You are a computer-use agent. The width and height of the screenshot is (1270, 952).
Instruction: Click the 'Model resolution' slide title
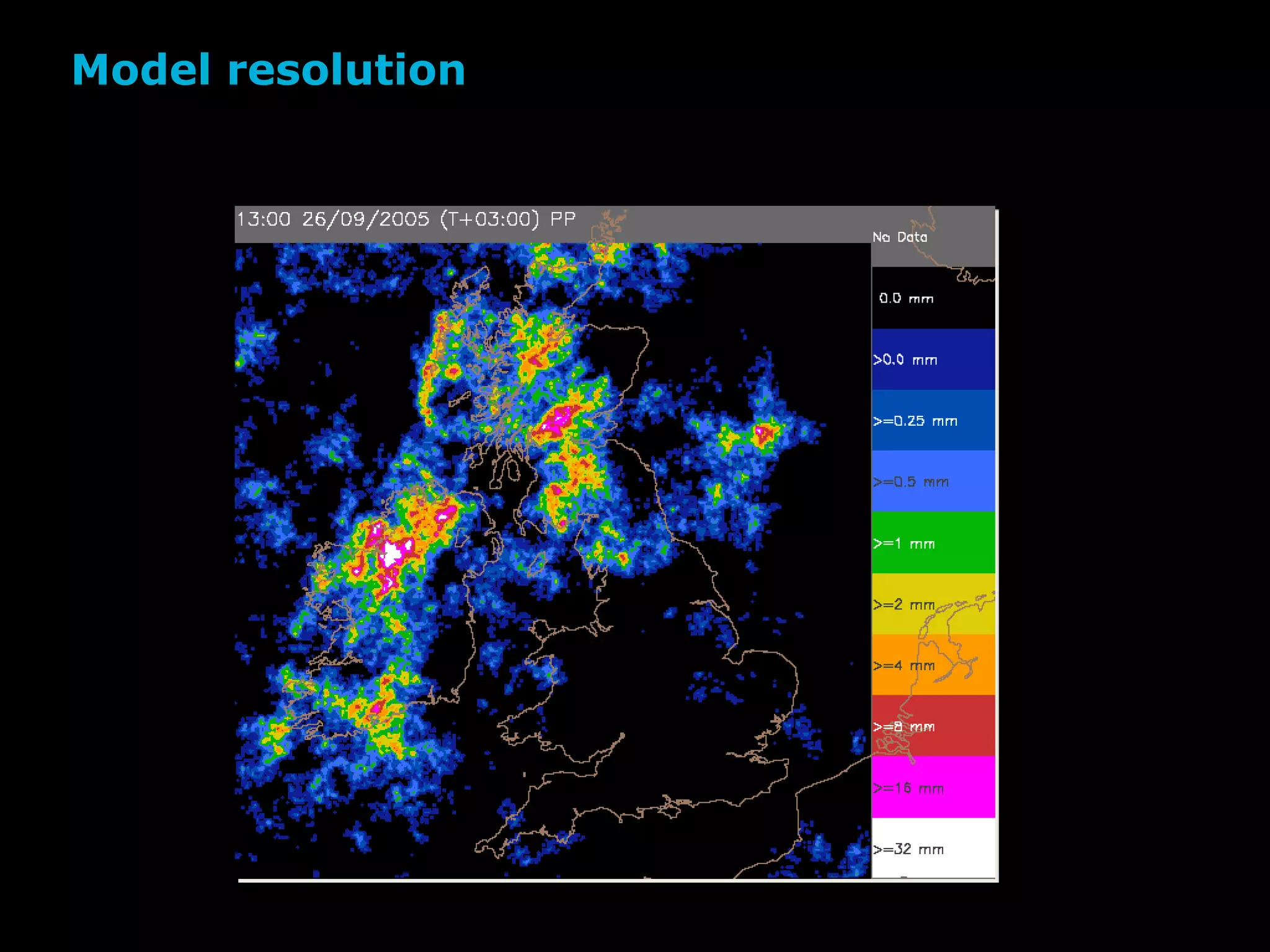(269, 69)
